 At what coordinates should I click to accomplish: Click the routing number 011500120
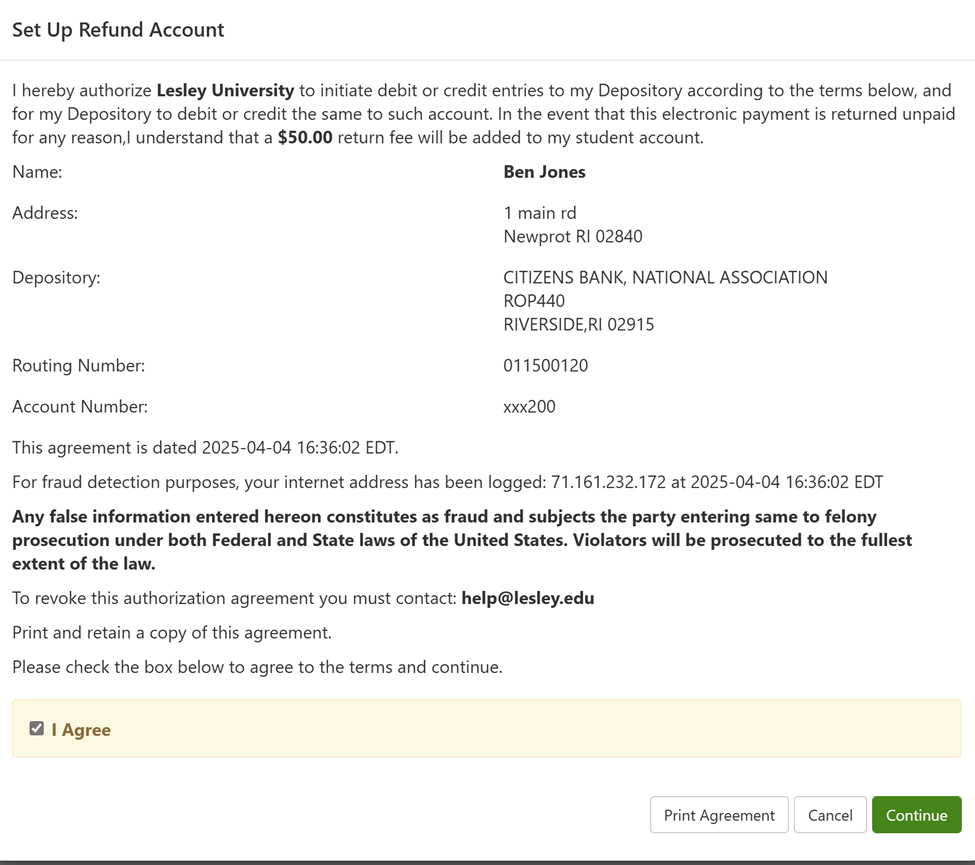click(x=545, y=366)
